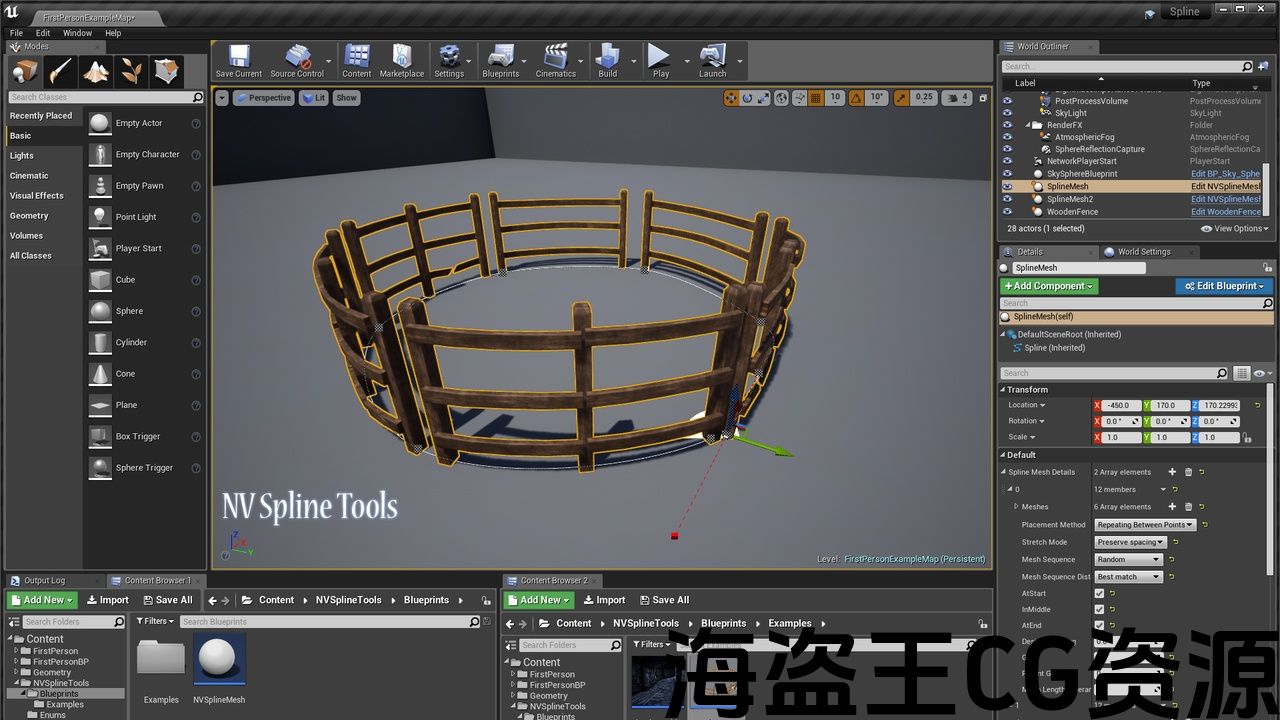The image size is (1280, 720).
Task: Switch to the World Settings tab
Action: 1143,252
